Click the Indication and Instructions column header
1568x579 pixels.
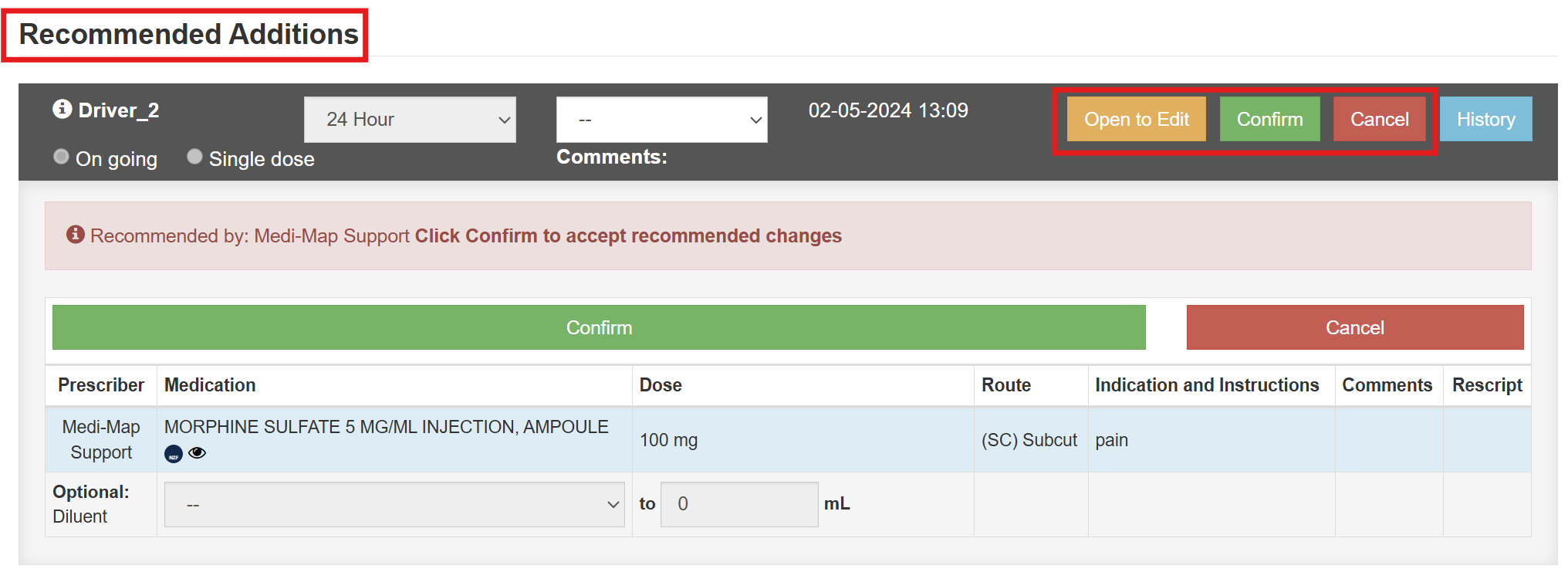[1207, 385]
